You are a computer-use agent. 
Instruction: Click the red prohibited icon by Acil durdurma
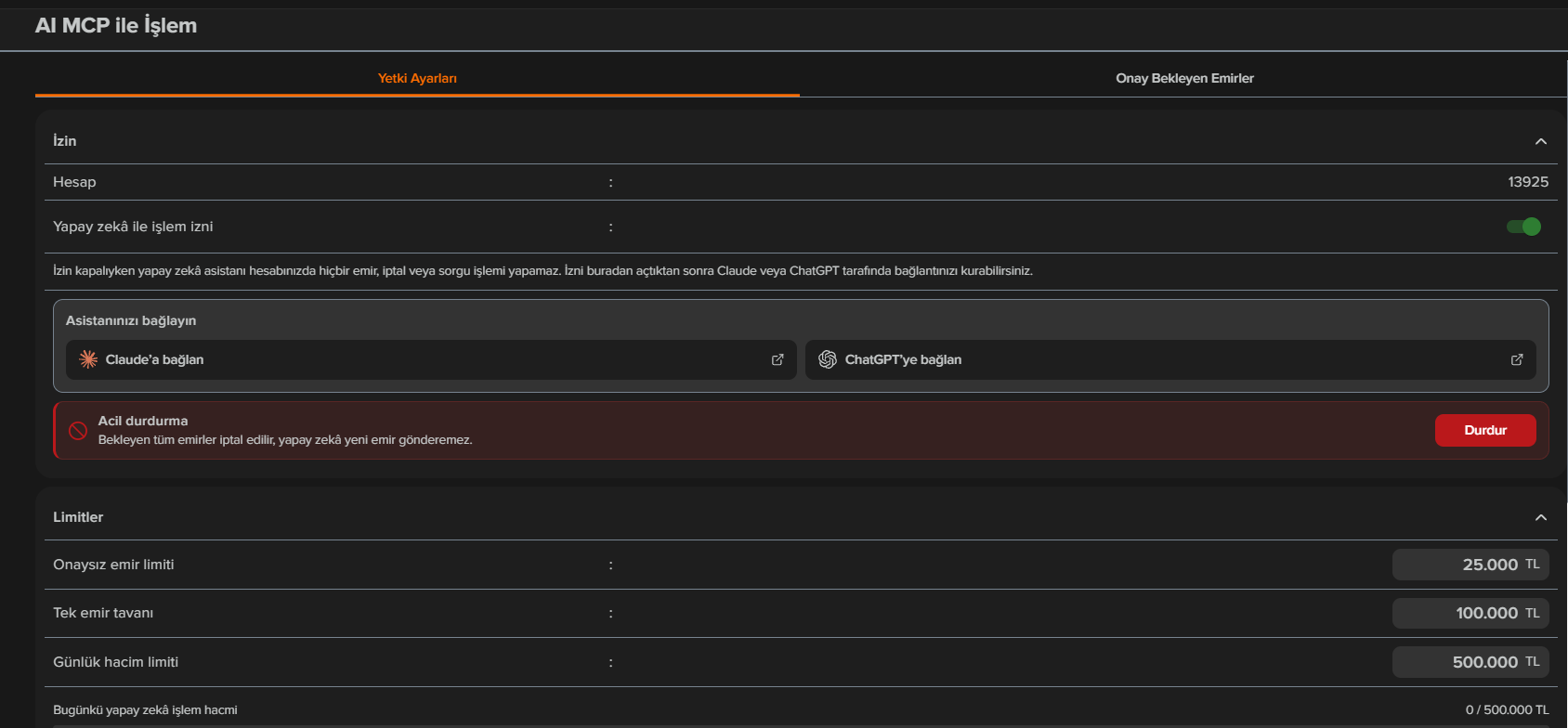click(78, 430)
